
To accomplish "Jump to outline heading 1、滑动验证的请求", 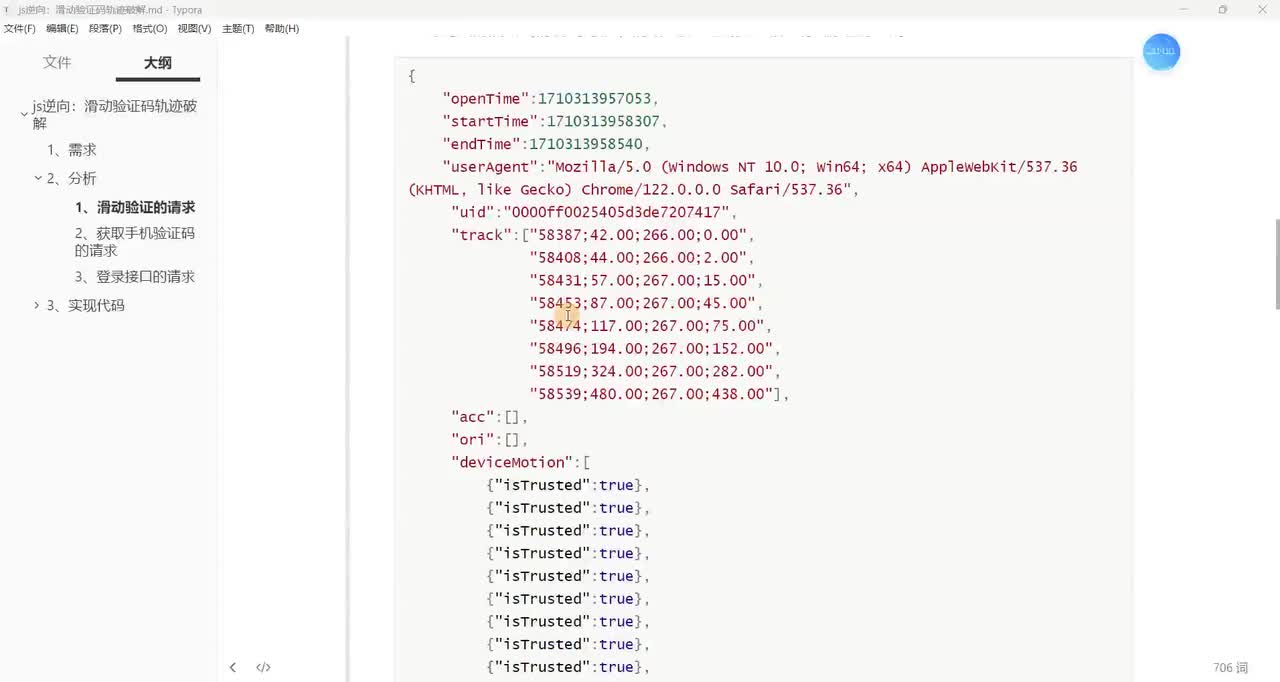I will pyautogui.click(x=135, y=207).
